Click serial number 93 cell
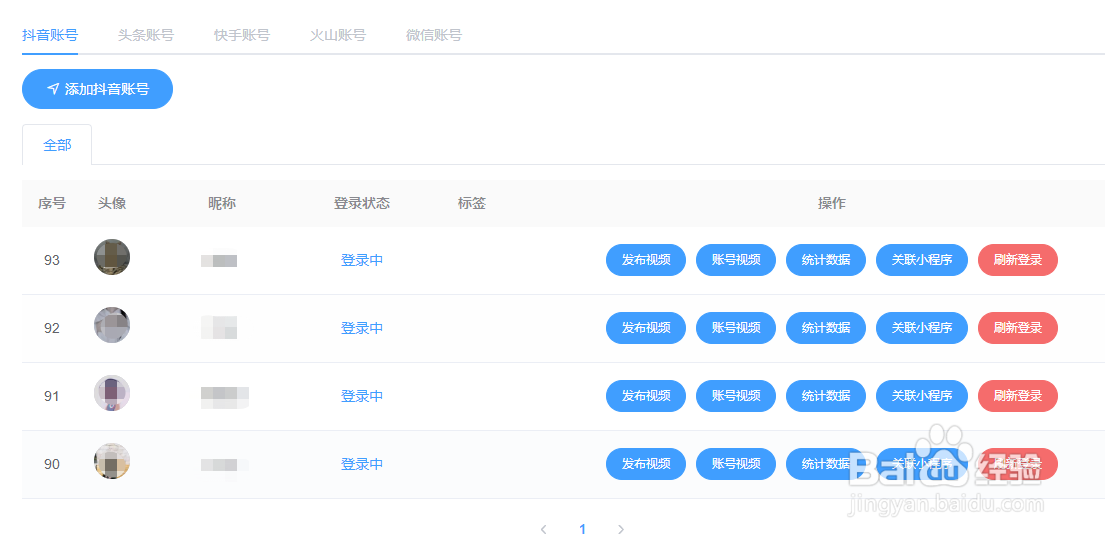This screenshot has height=542, width=1105. (52, 260)
